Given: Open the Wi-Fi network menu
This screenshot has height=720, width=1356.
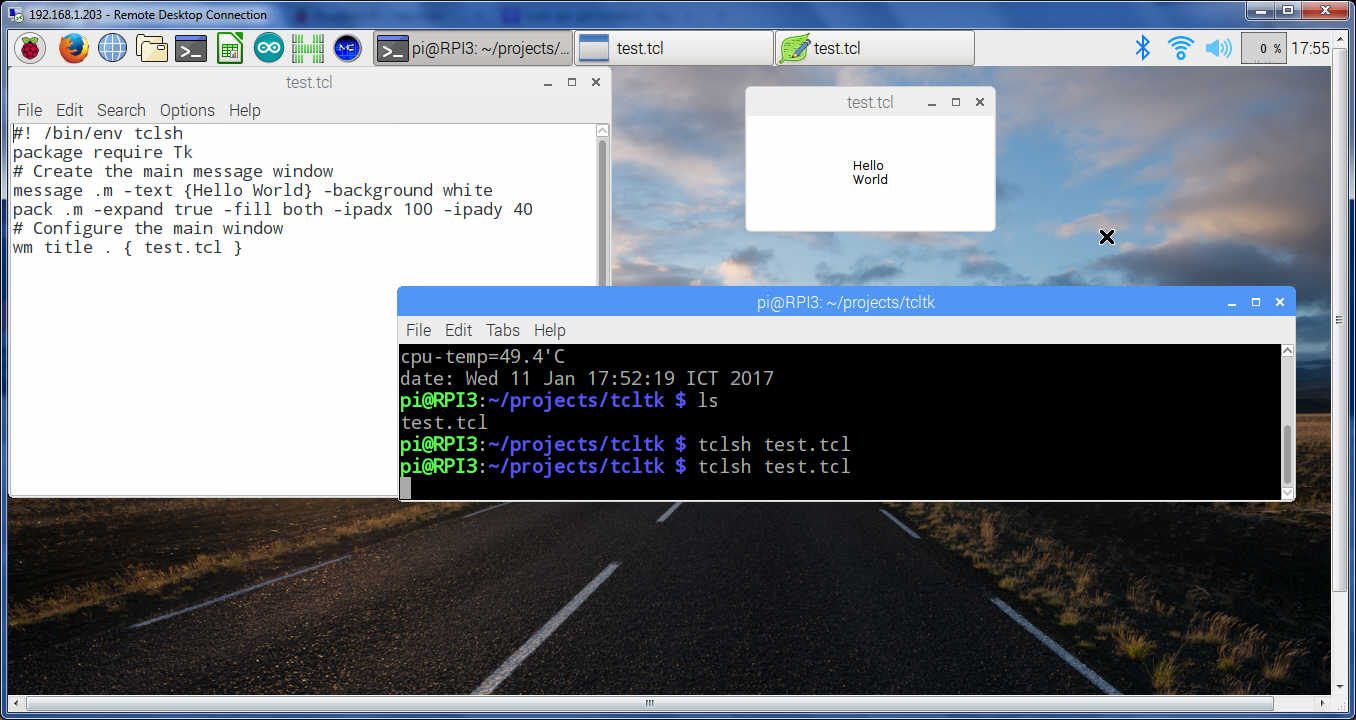Looking at the screenshot, I should click(x=1180, y=48).
